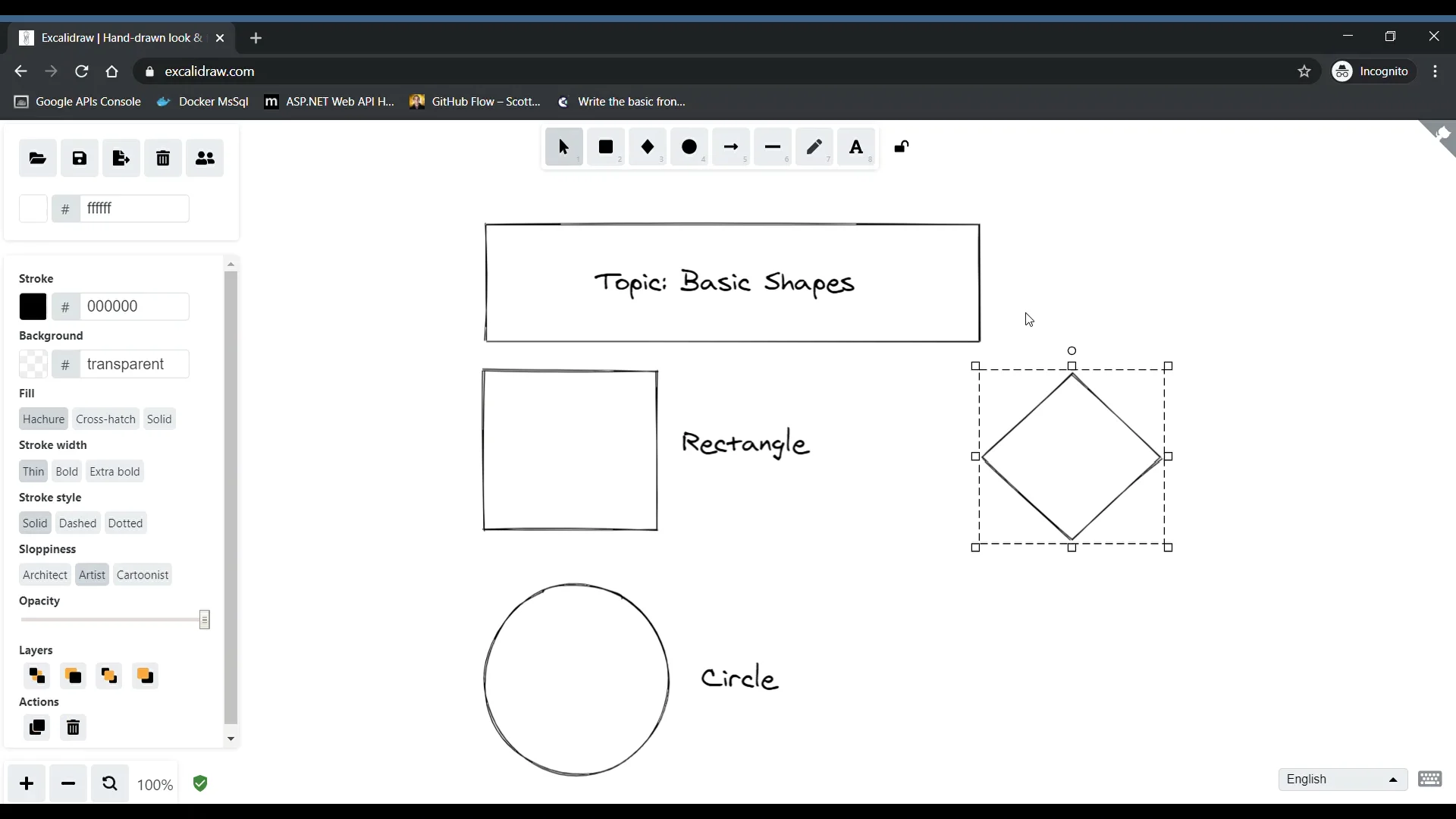Choose Cartoonist sloppiness option
1456x819 pixels.
point(143,574)
